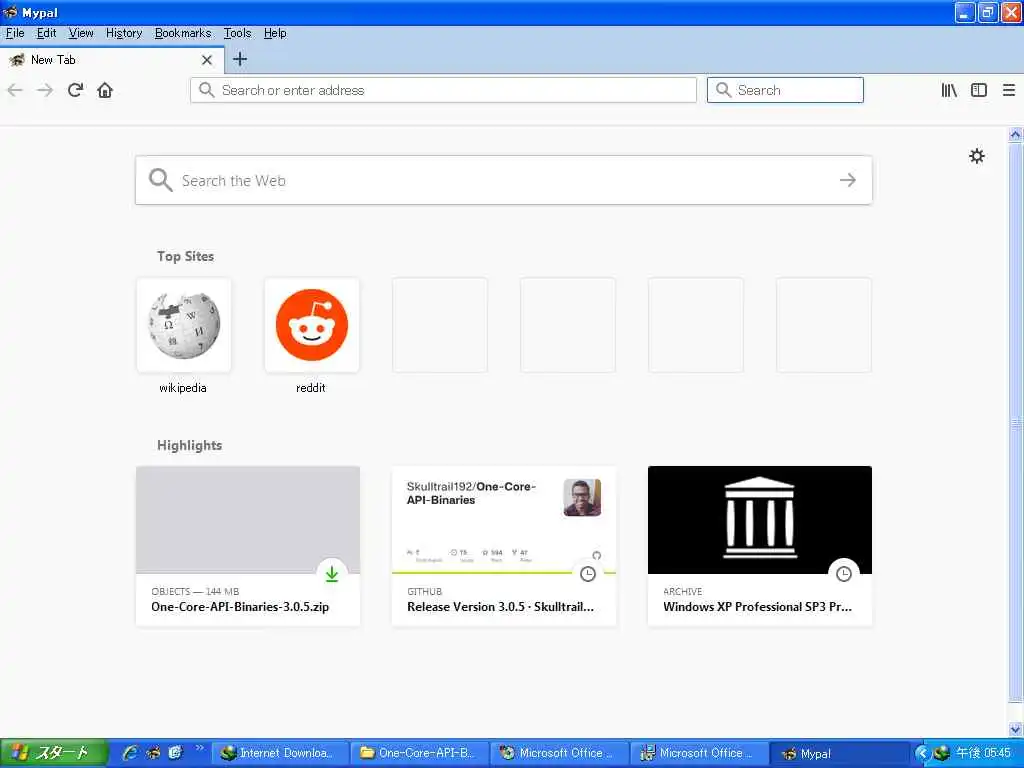Click the Highlights section heading
The width and height of the screenshot is (1024, 768).
[x=189, y=445]
